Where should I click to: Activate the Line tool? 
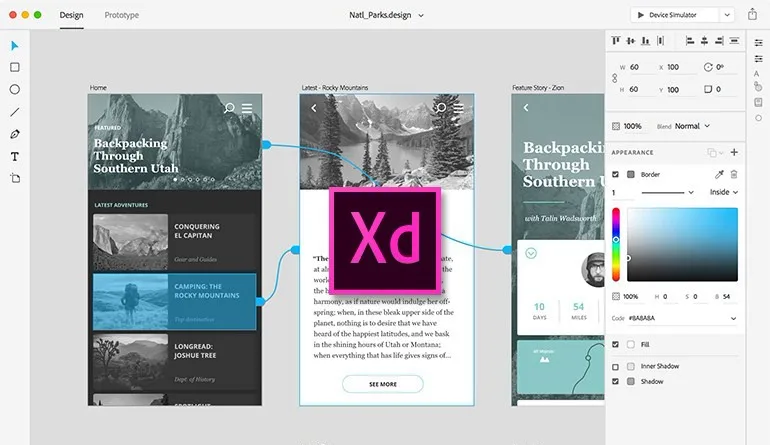15,112
